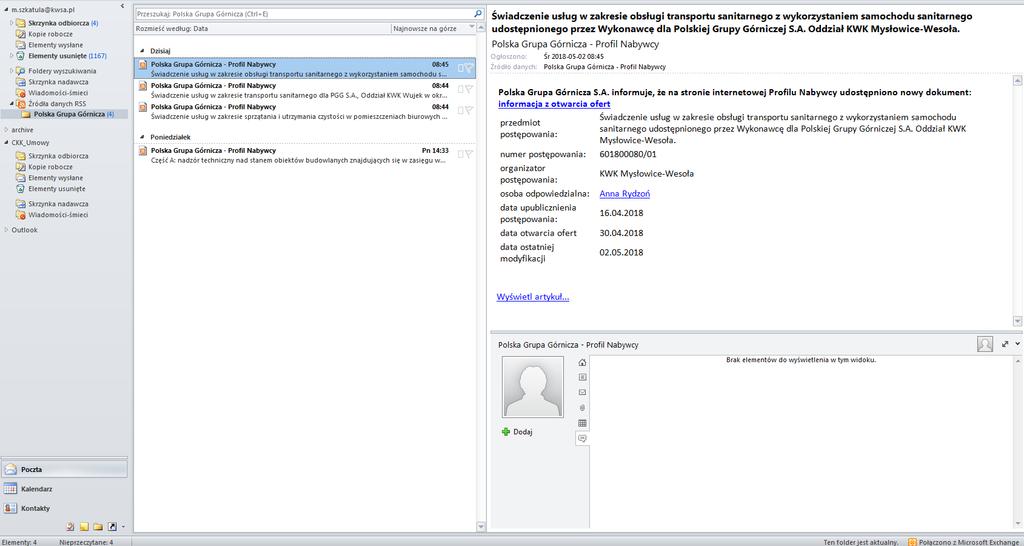Image resolution: width=1024 pixels, height=546 pixels.
Task: Expand the Outlook data file
Action: (x=6, y=230)
